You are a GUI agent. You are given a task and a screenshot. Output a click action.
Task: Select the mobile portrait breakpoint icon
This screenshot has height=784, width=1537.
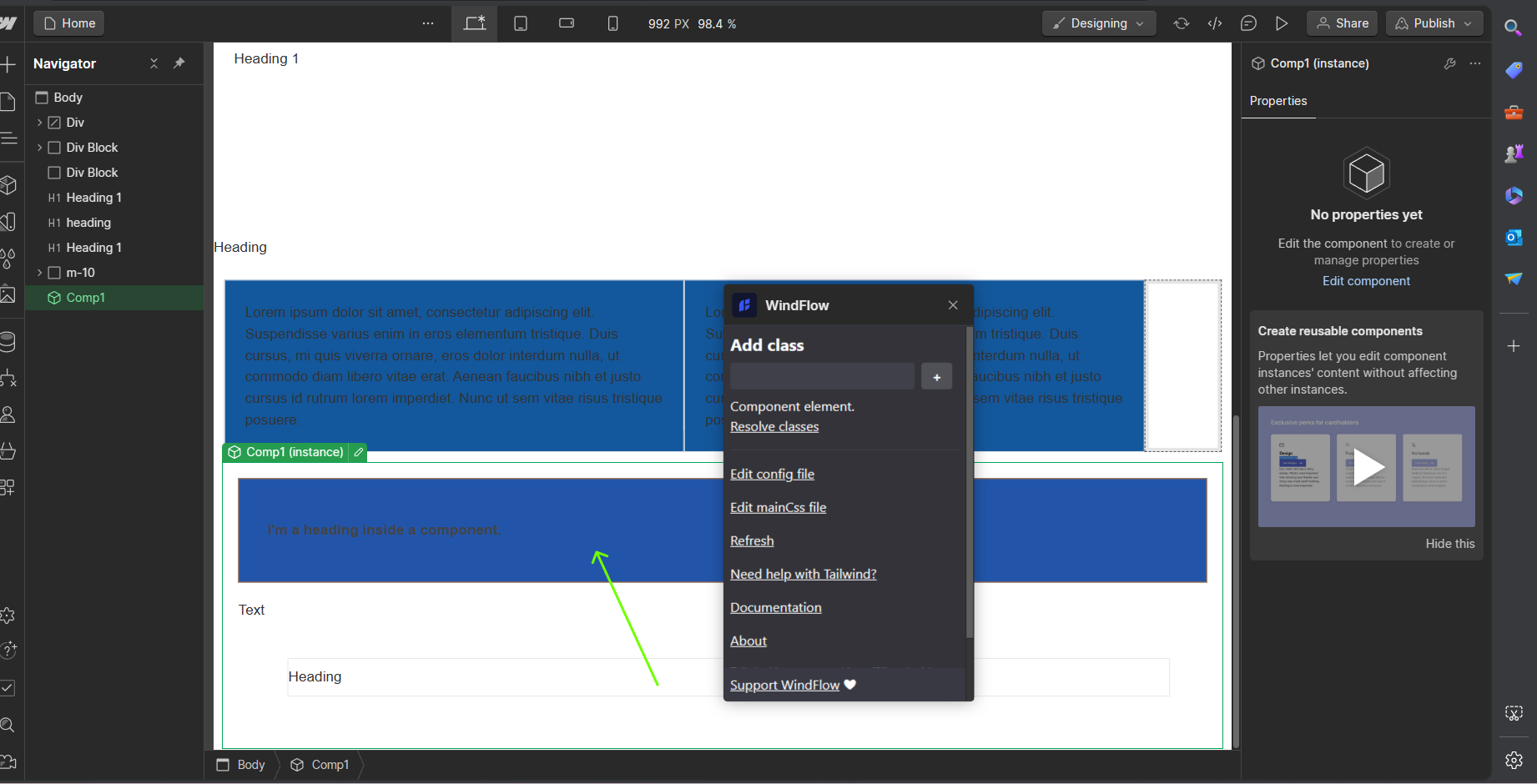tap(612, 23)
